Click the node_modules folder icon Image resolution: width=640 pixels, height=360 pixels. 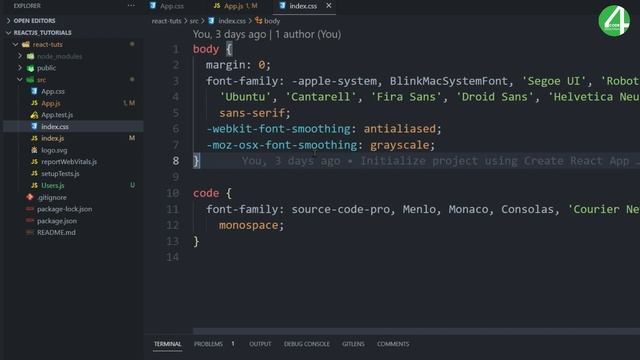[x=30, y=56]
